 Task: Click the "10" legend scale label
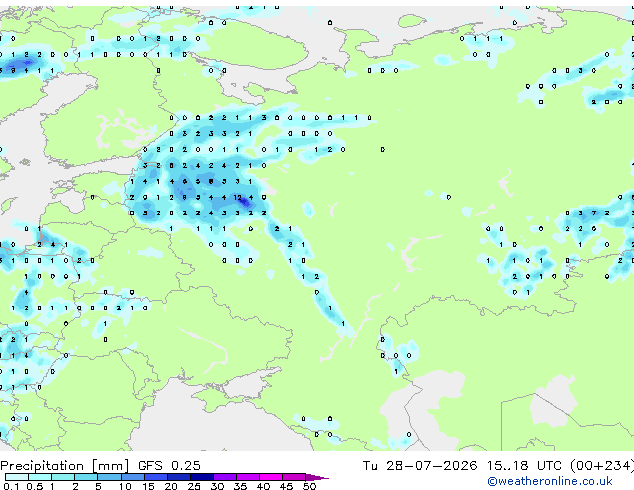(x=125, y=486)
